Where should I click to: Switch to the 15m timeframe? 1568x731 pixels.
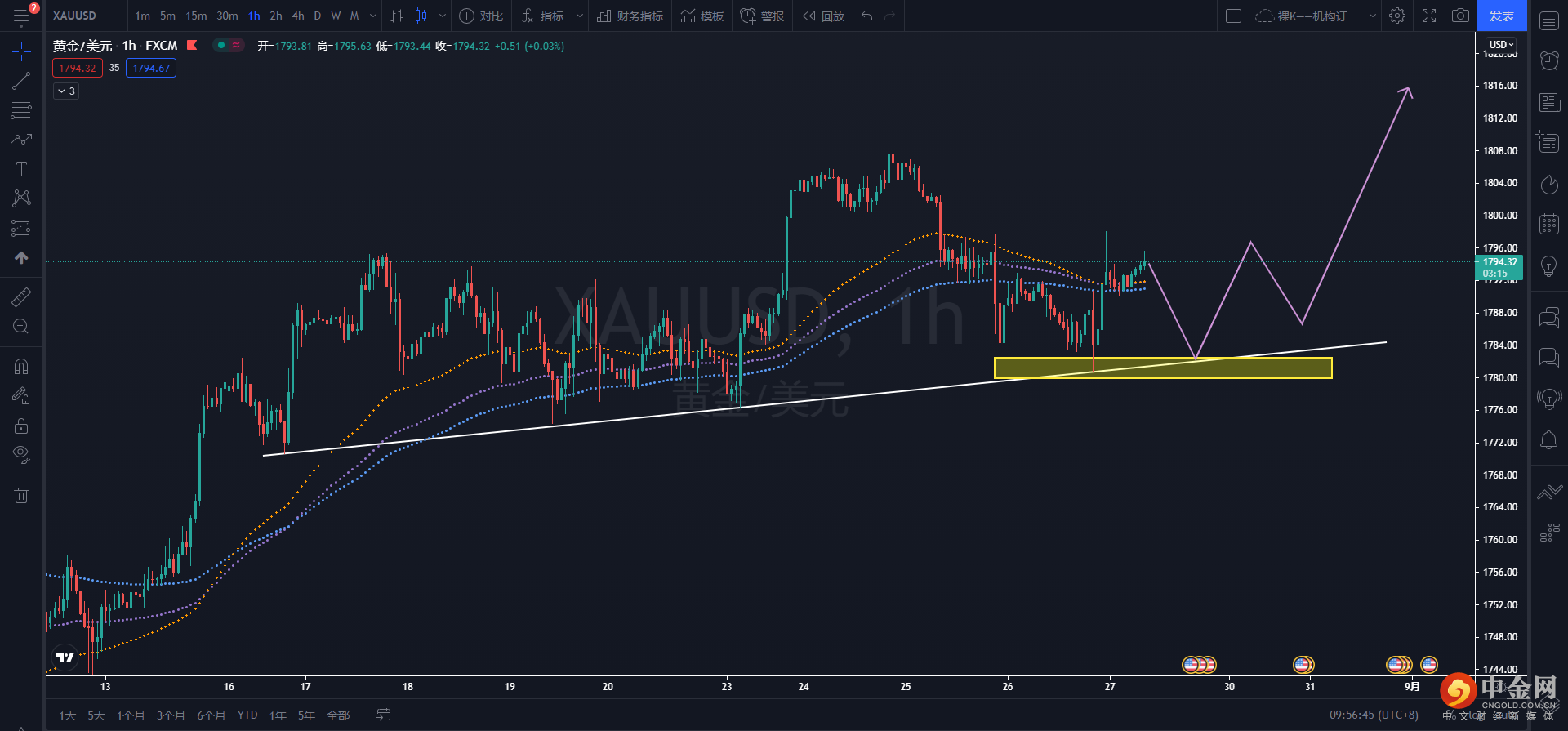coord(196,16)
